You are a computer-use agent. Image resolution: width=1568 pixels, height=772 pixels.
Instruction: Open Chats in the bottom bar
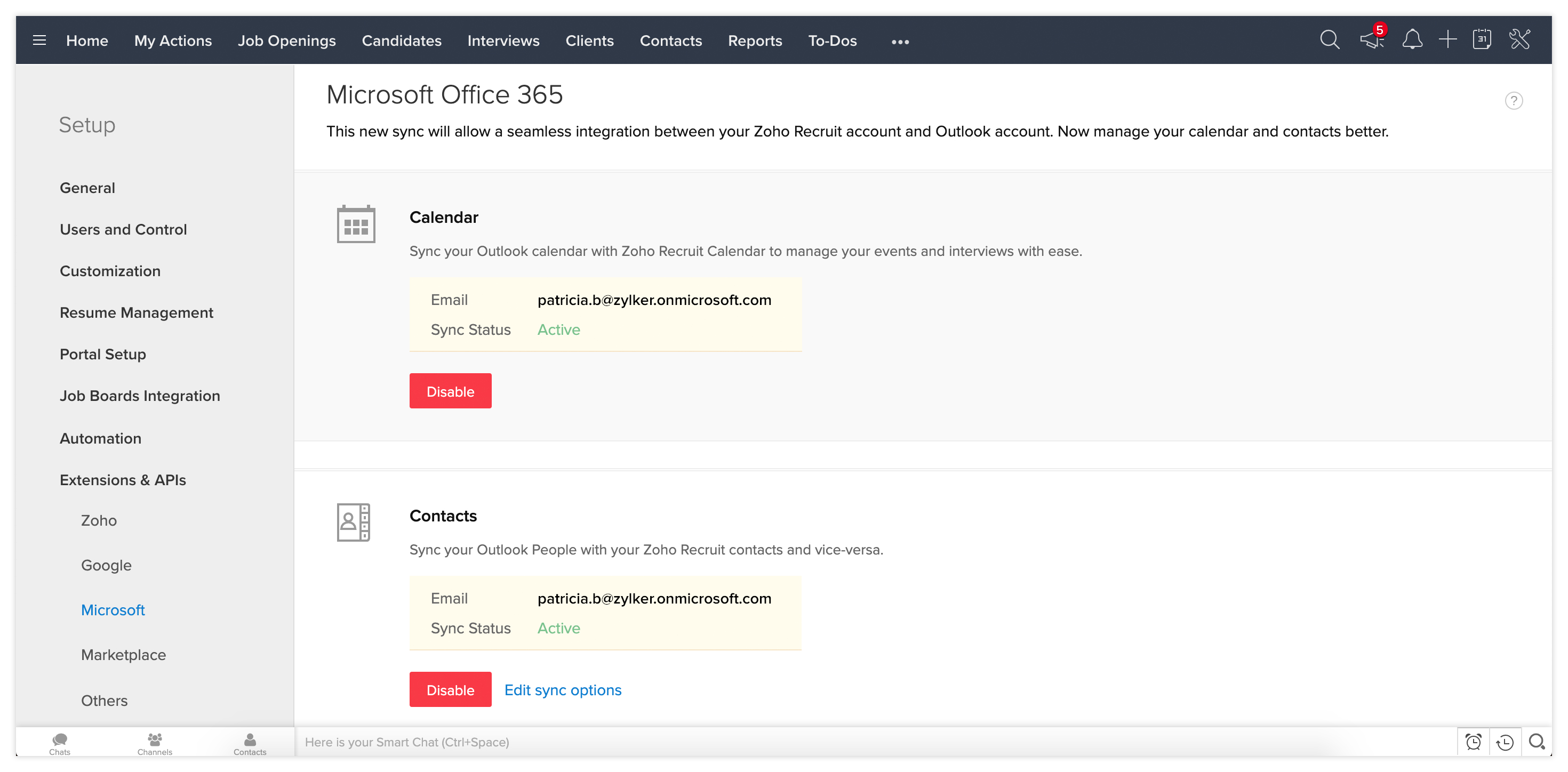pos(60,743)
